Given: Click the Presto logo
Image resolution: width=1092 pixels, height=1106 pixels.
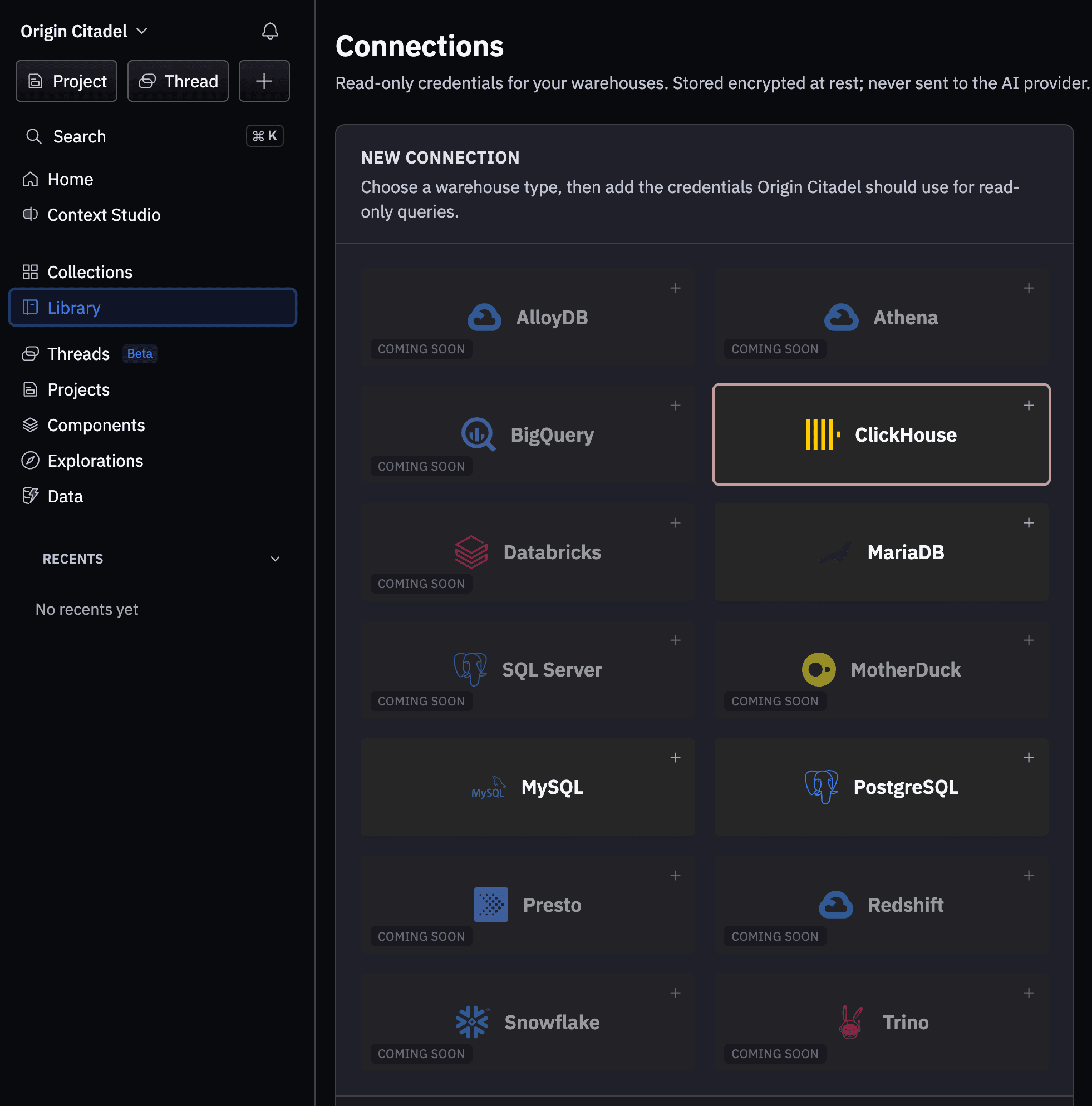Looking at the screenshot, I should [491, 905].
